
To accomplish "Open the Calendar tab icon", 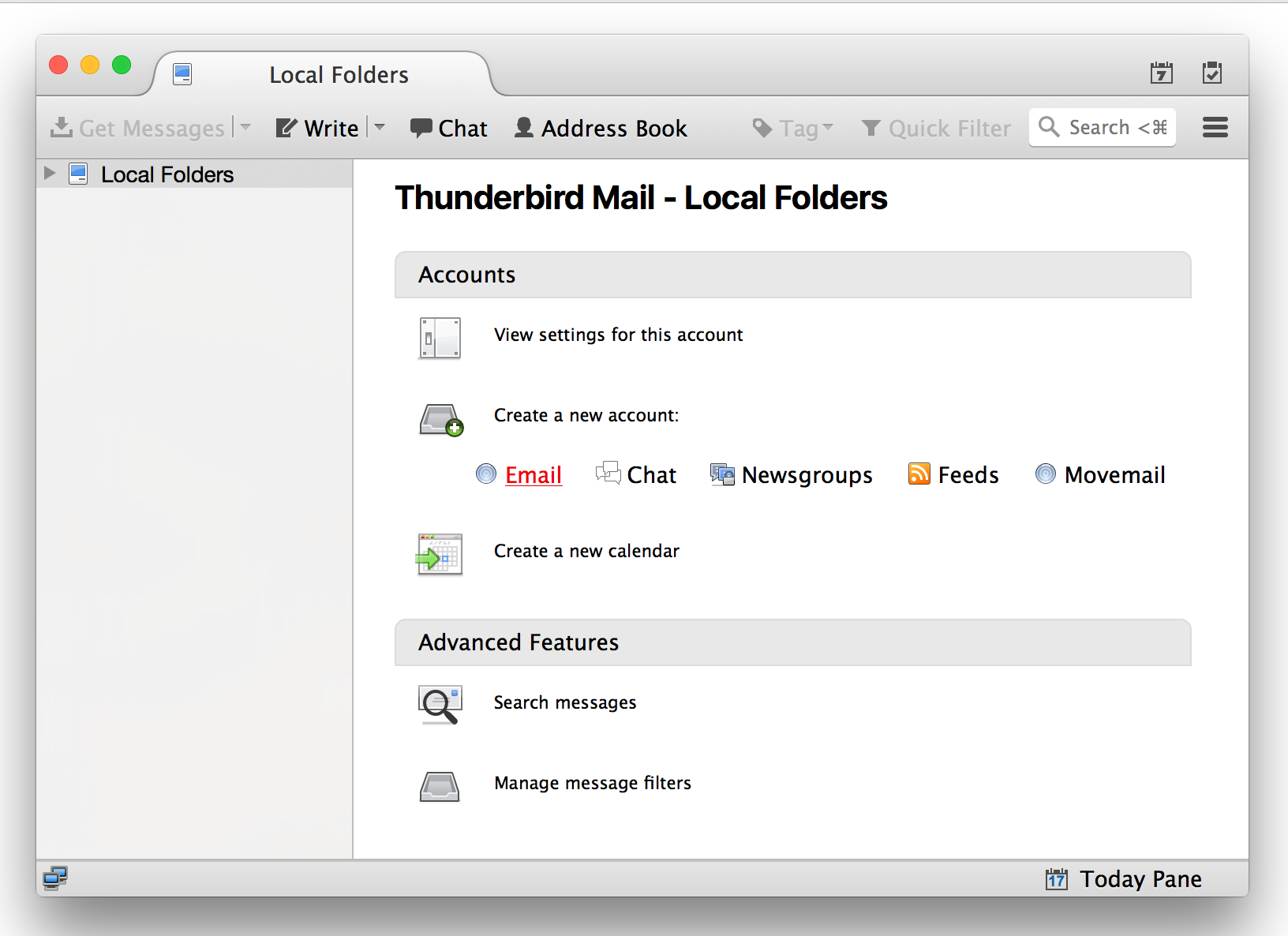I will (1161, 73).
